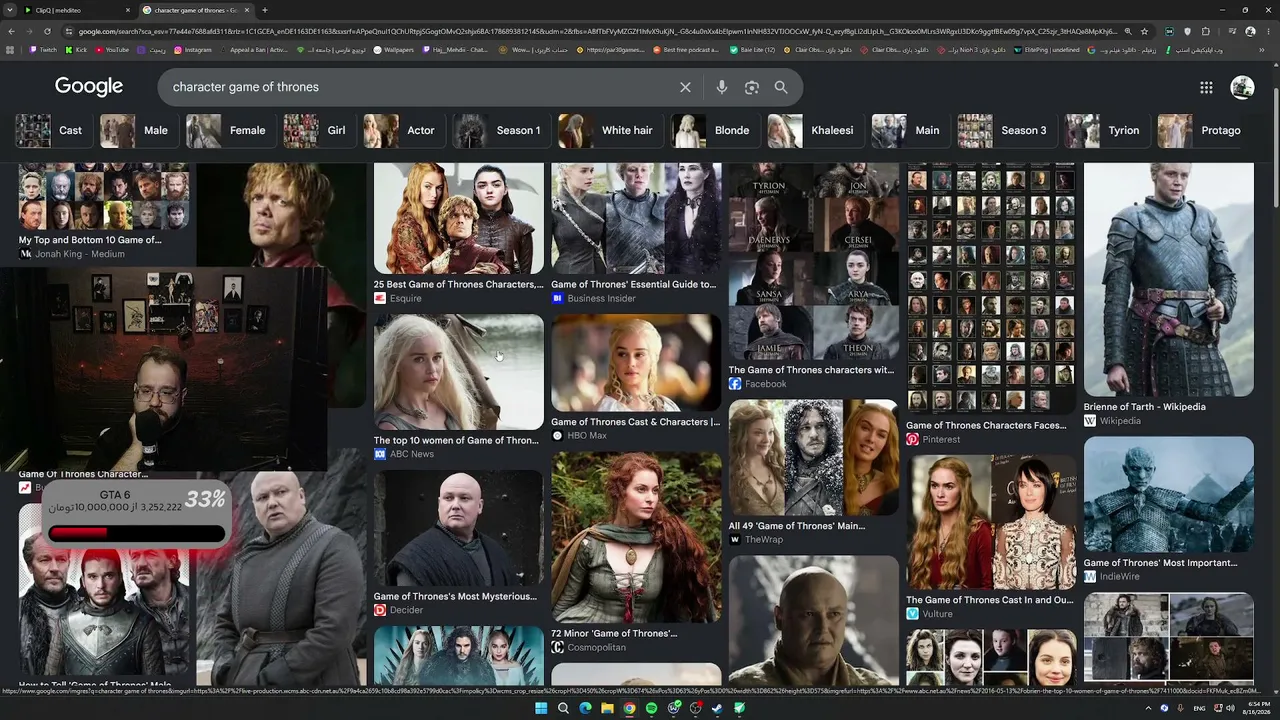The width and height of the screenshot is (1280, 720).
Task: Close the character game of thrones tab
Action: (246, 10)
